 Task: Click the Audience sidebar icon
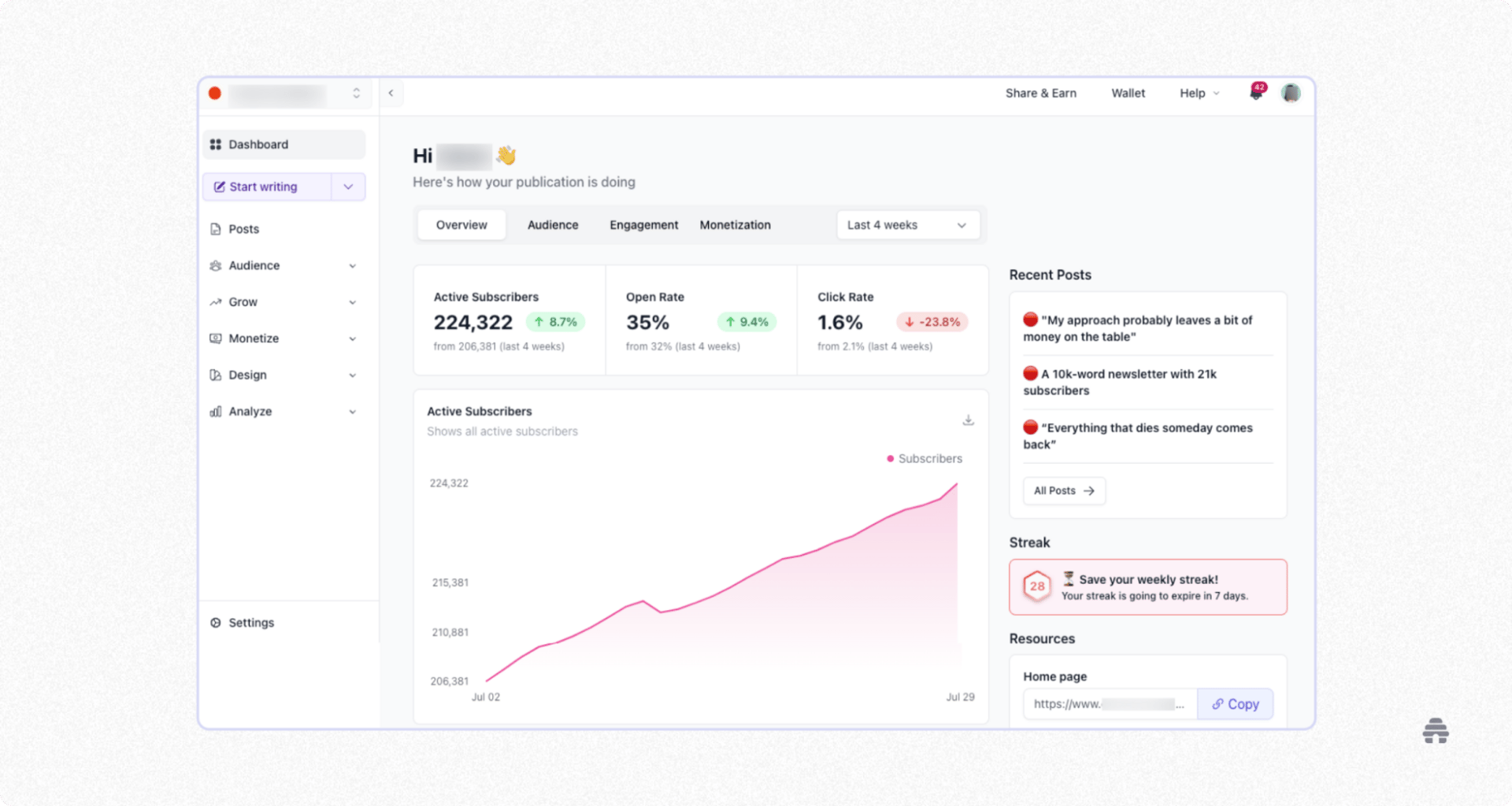216,265
